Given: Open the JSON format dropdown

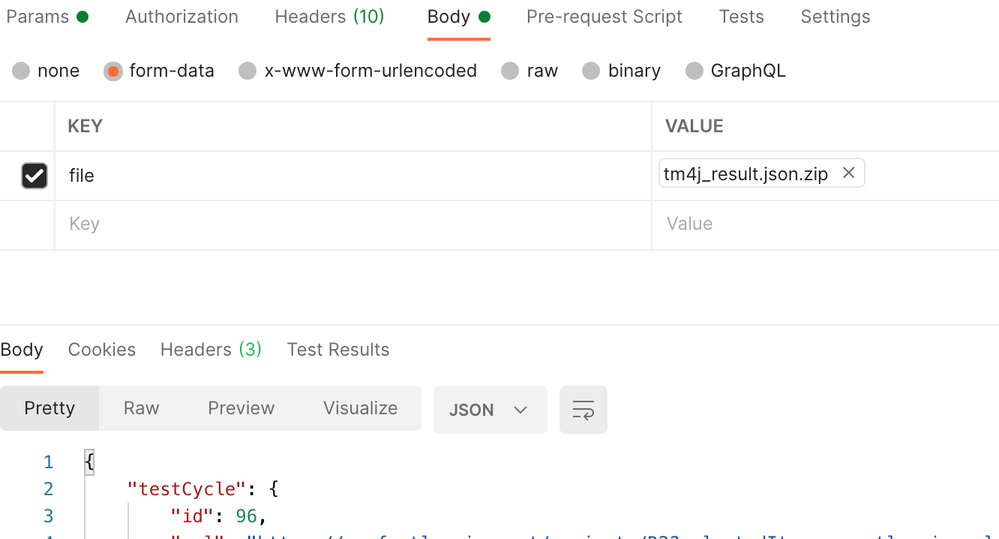Looking at the screenshot, I should [489, 410].
